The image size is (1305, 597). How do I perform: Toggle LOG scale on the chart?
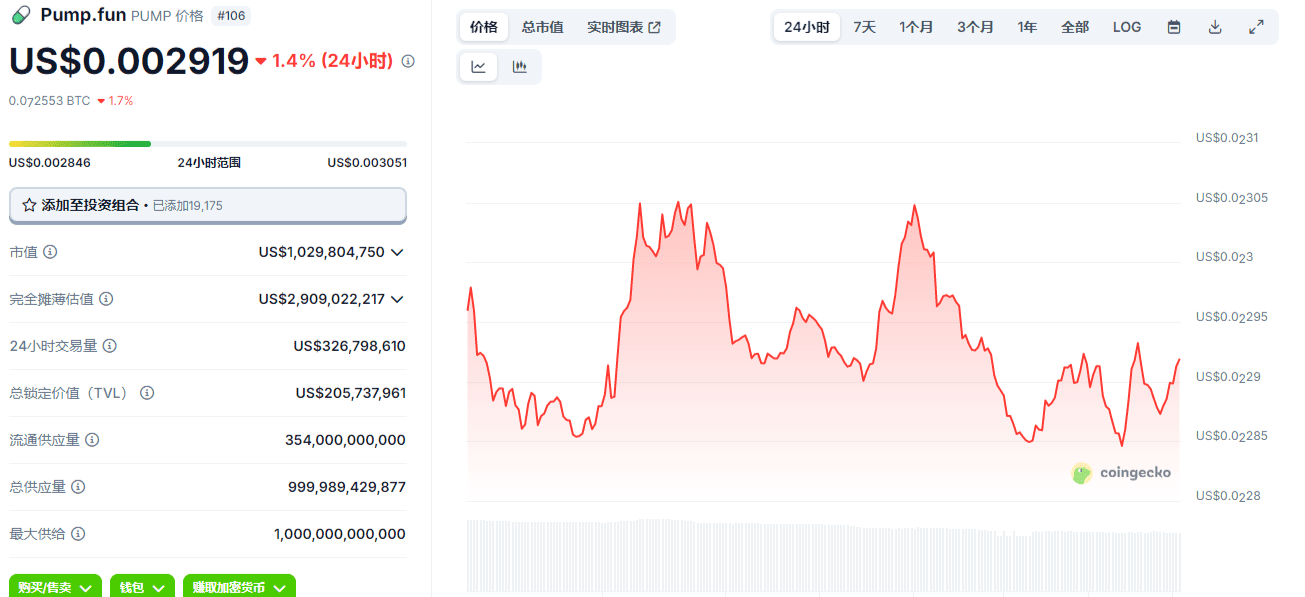click(x=1127, y=27)
